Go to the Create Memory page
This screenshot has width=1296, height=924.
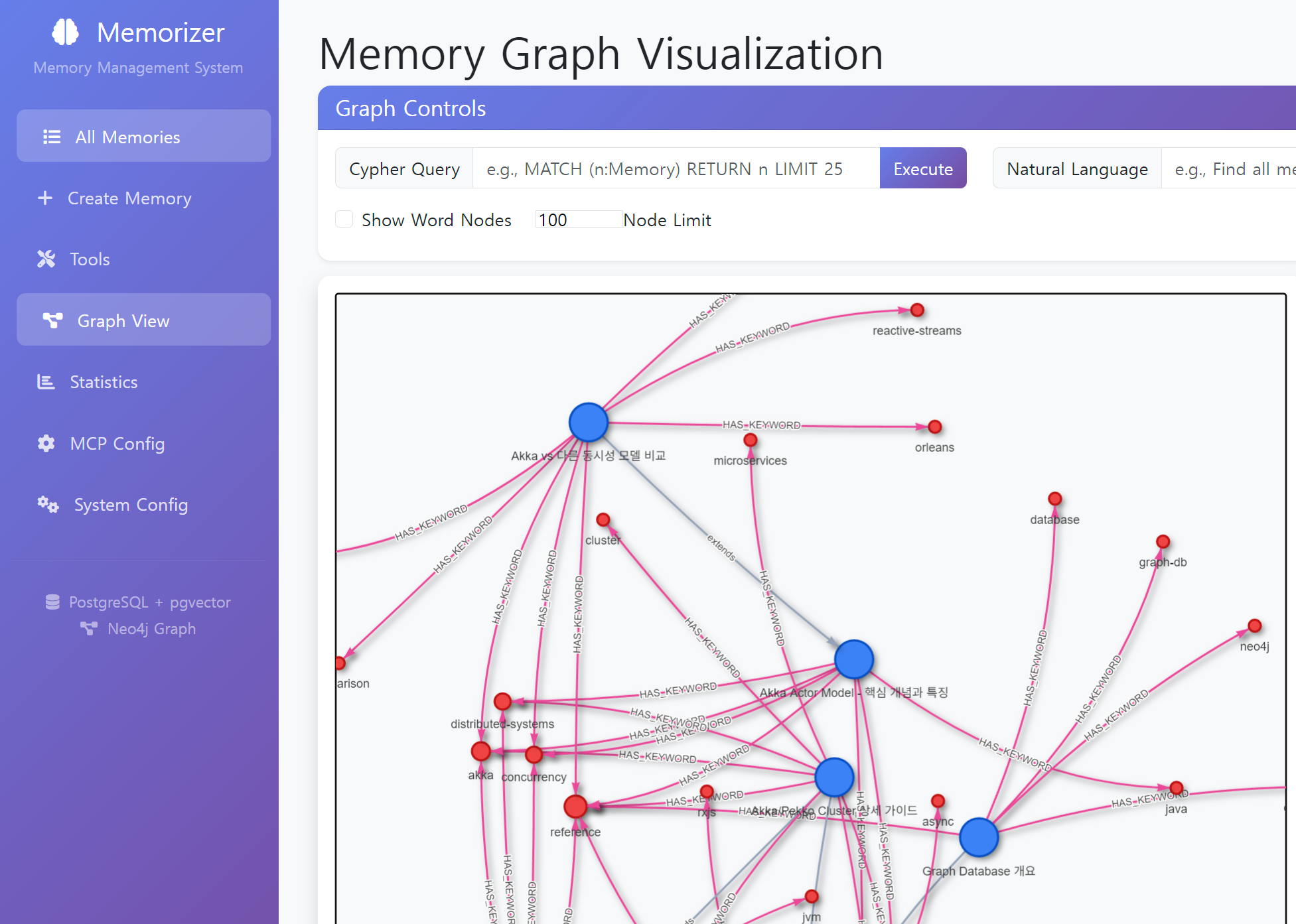[x=129, y=198]
